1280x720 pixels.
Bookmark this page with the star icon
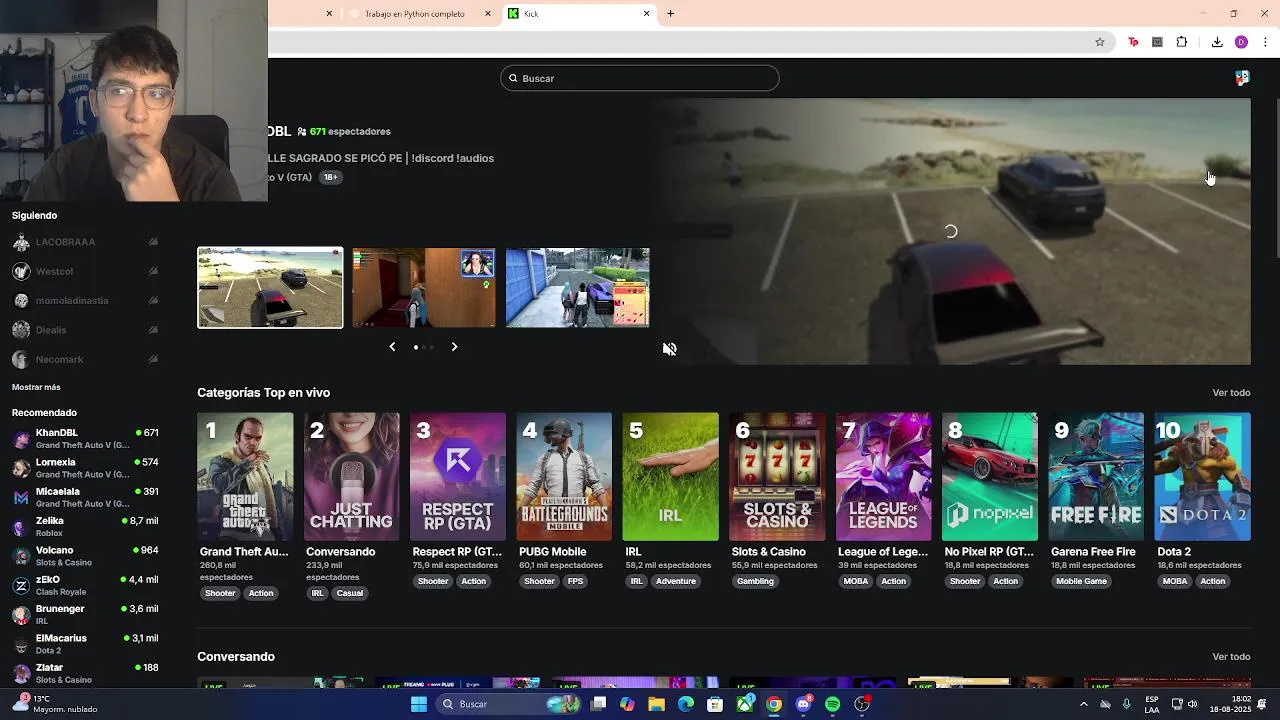coord(1100,42)
